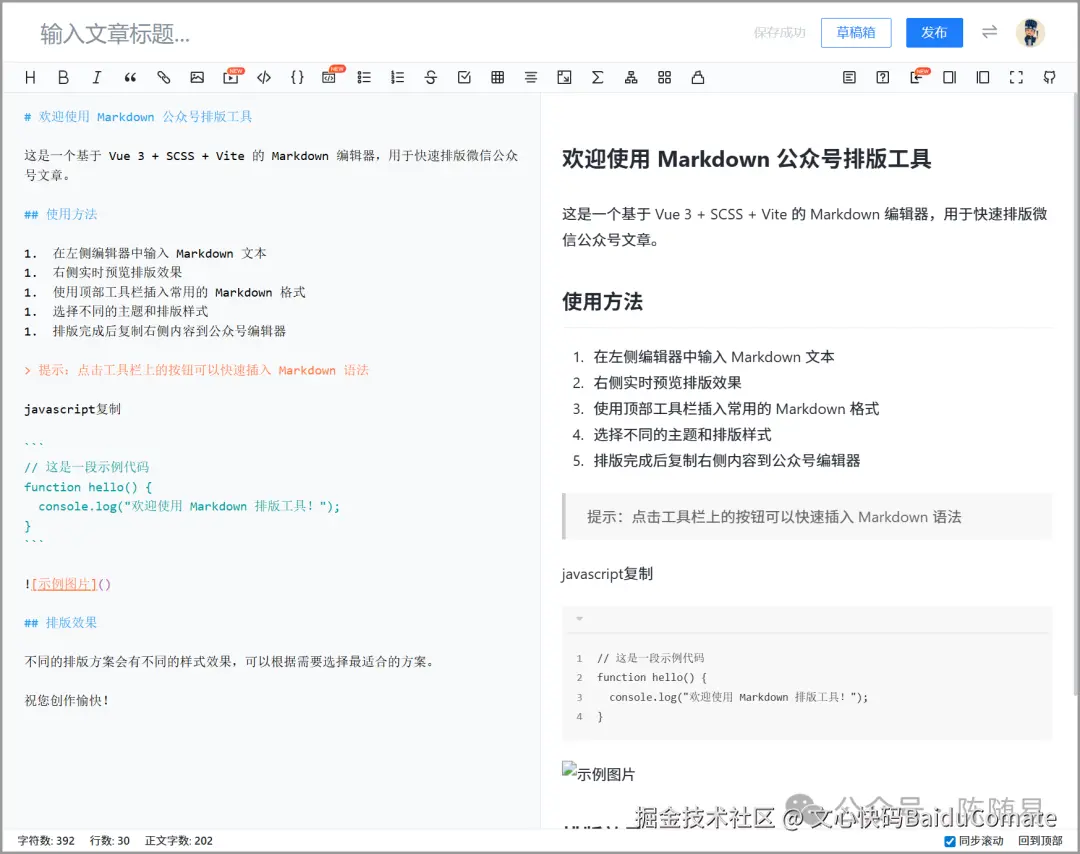Click 'javascript复制' line in the editor
The width and height of the screenshot is (1080, 854).
pyautogui.click(x=72, y=409)
